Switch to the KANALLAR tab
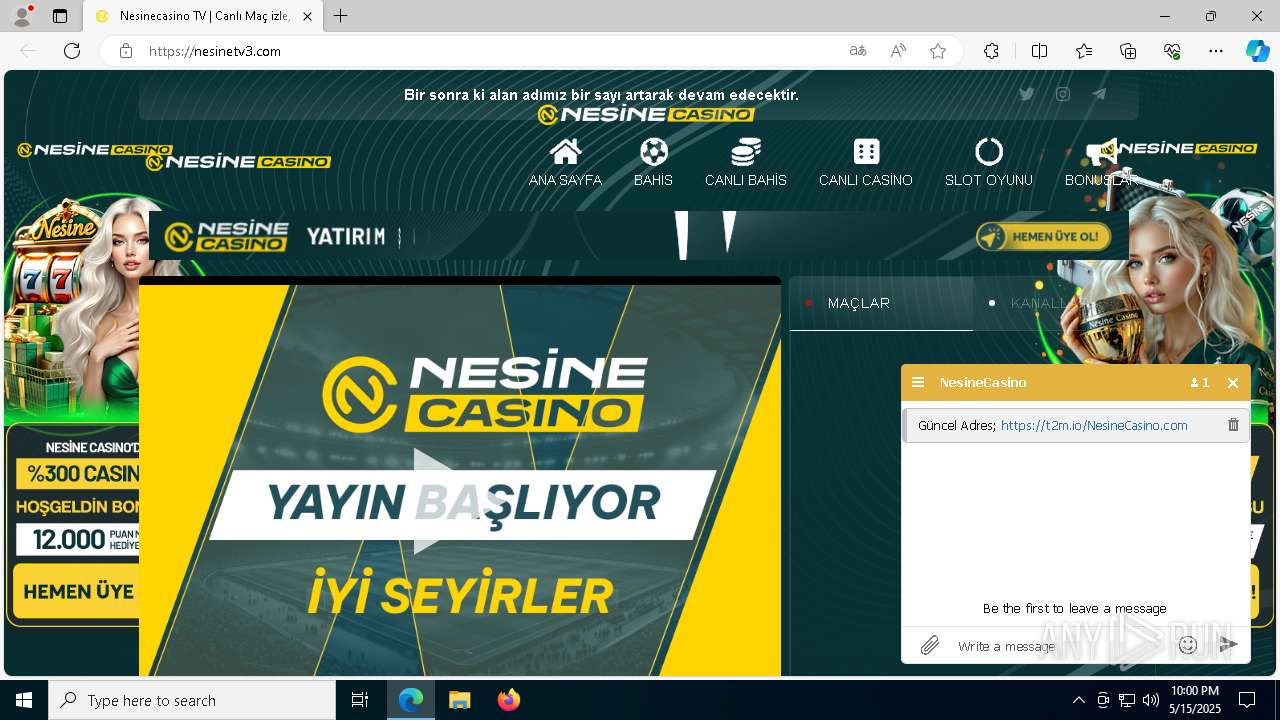 pyautogui.click(x=1046, y=303)
